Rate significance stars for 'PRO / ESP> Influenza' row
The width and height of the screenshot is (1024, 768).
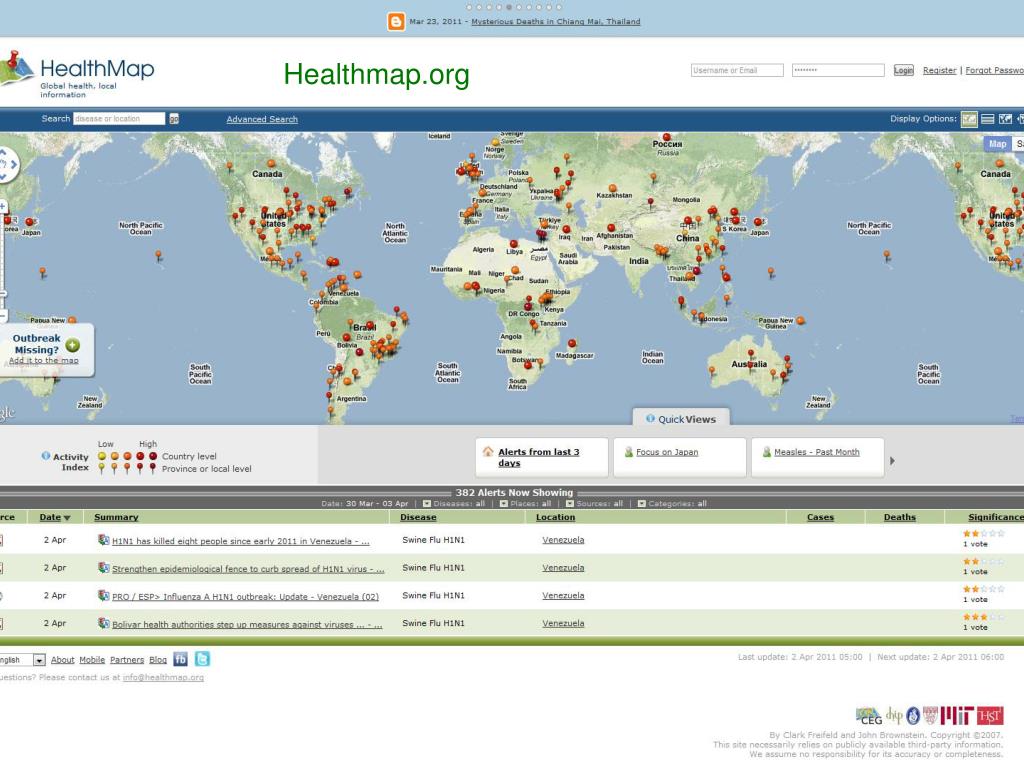click(x=984, y=589)
